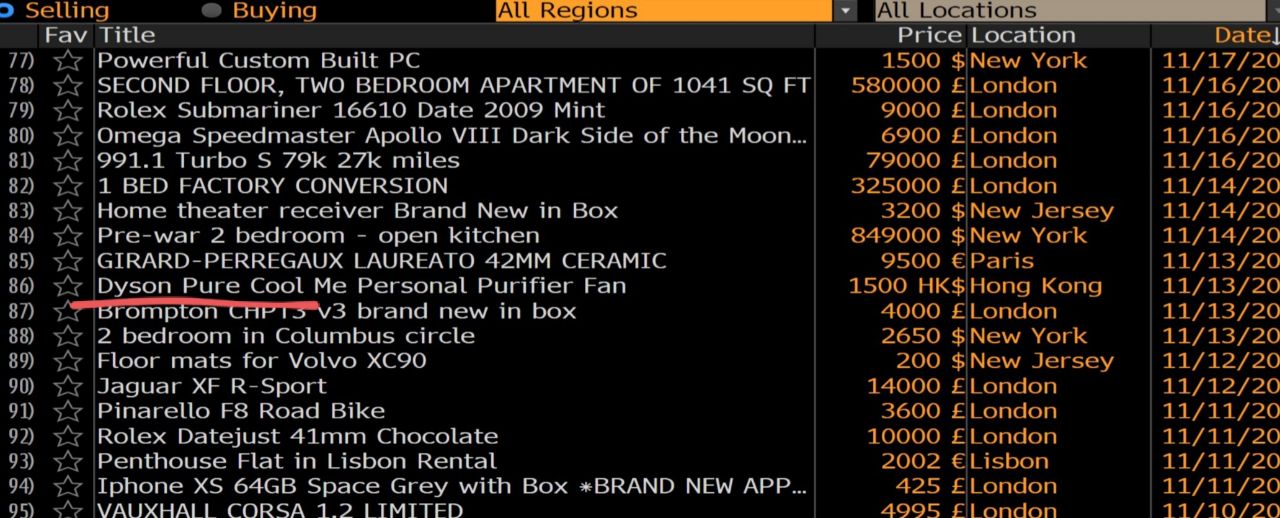The height and width of the screenshot is (518, 1280).
Task: Open the Omega Speedmaster Apollo VIII listing
Action: click(x=452, y=136)
